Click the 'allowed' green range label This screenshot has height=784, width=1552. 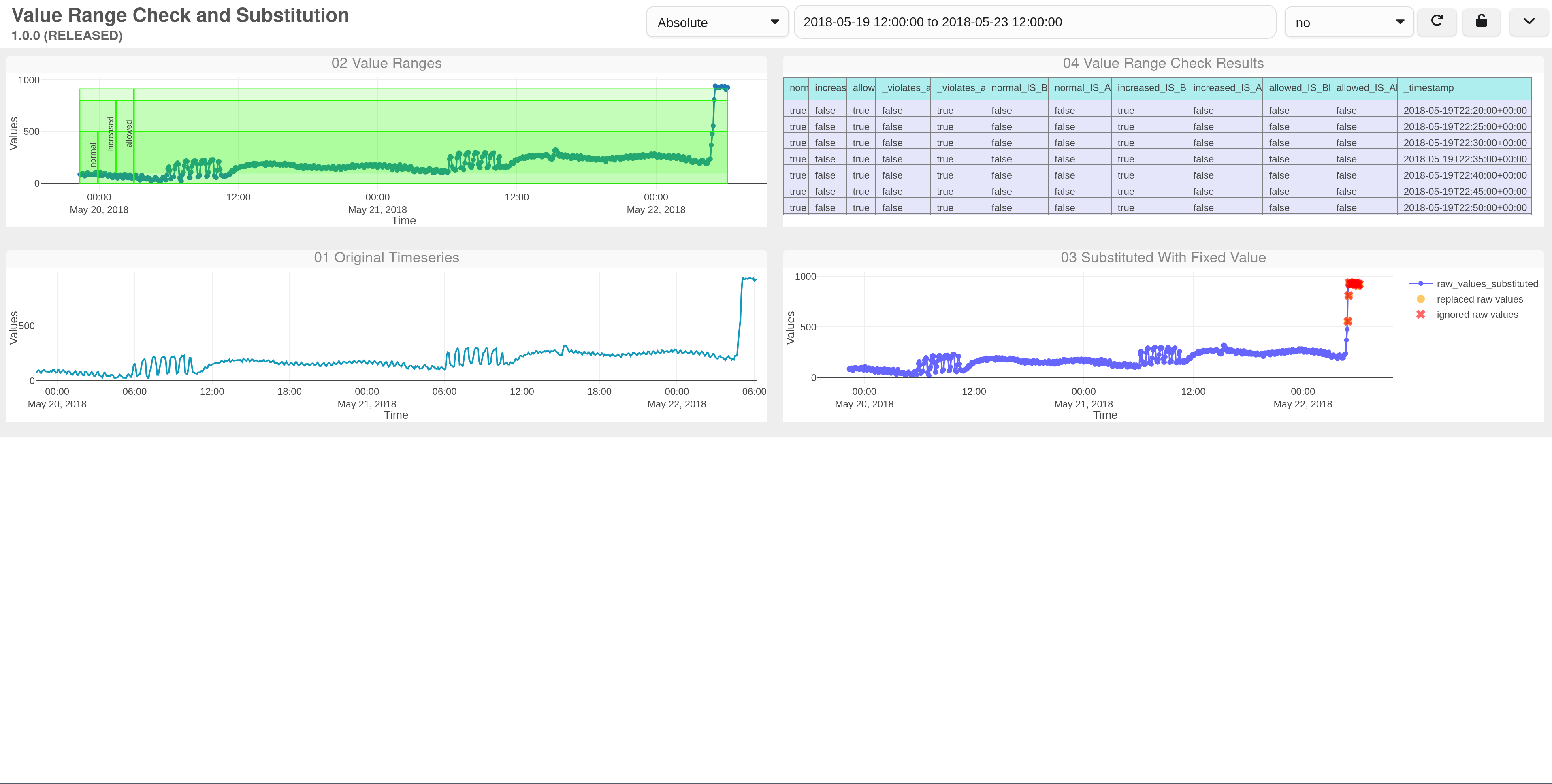[x=128, y=133]
